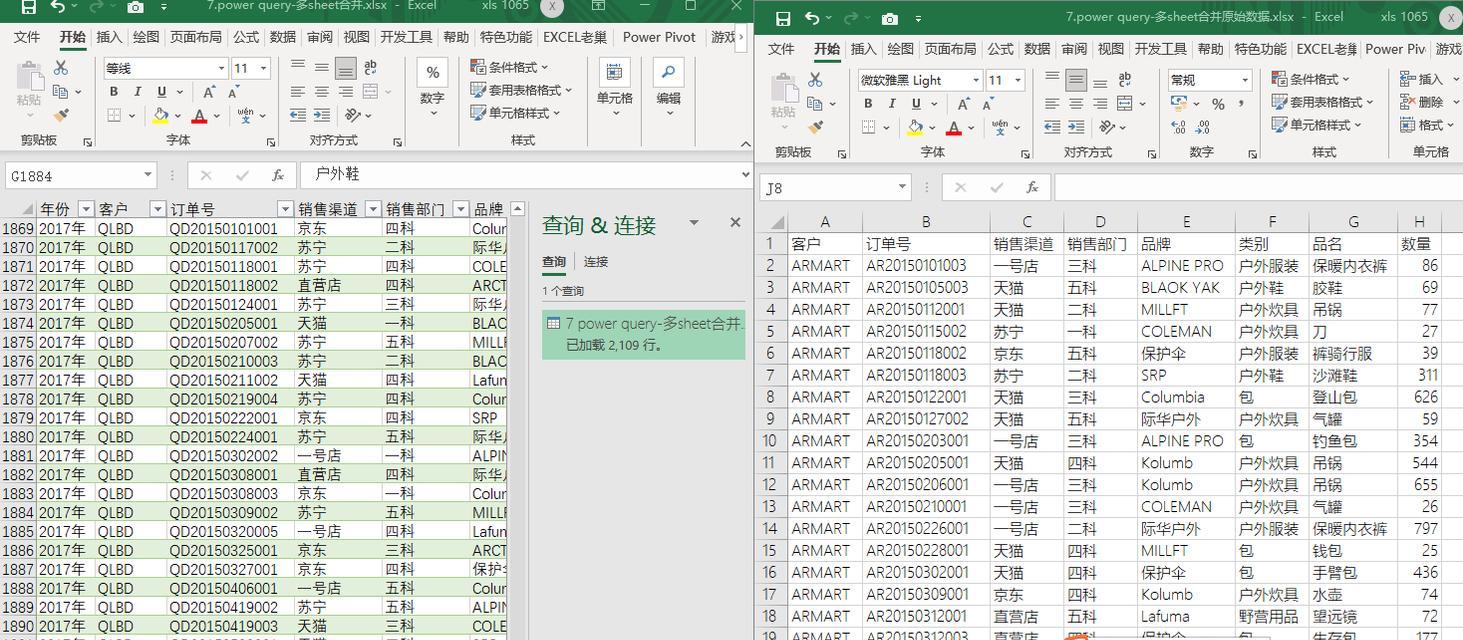Open the 等线 font name dropdown

[x=221, y=68]
